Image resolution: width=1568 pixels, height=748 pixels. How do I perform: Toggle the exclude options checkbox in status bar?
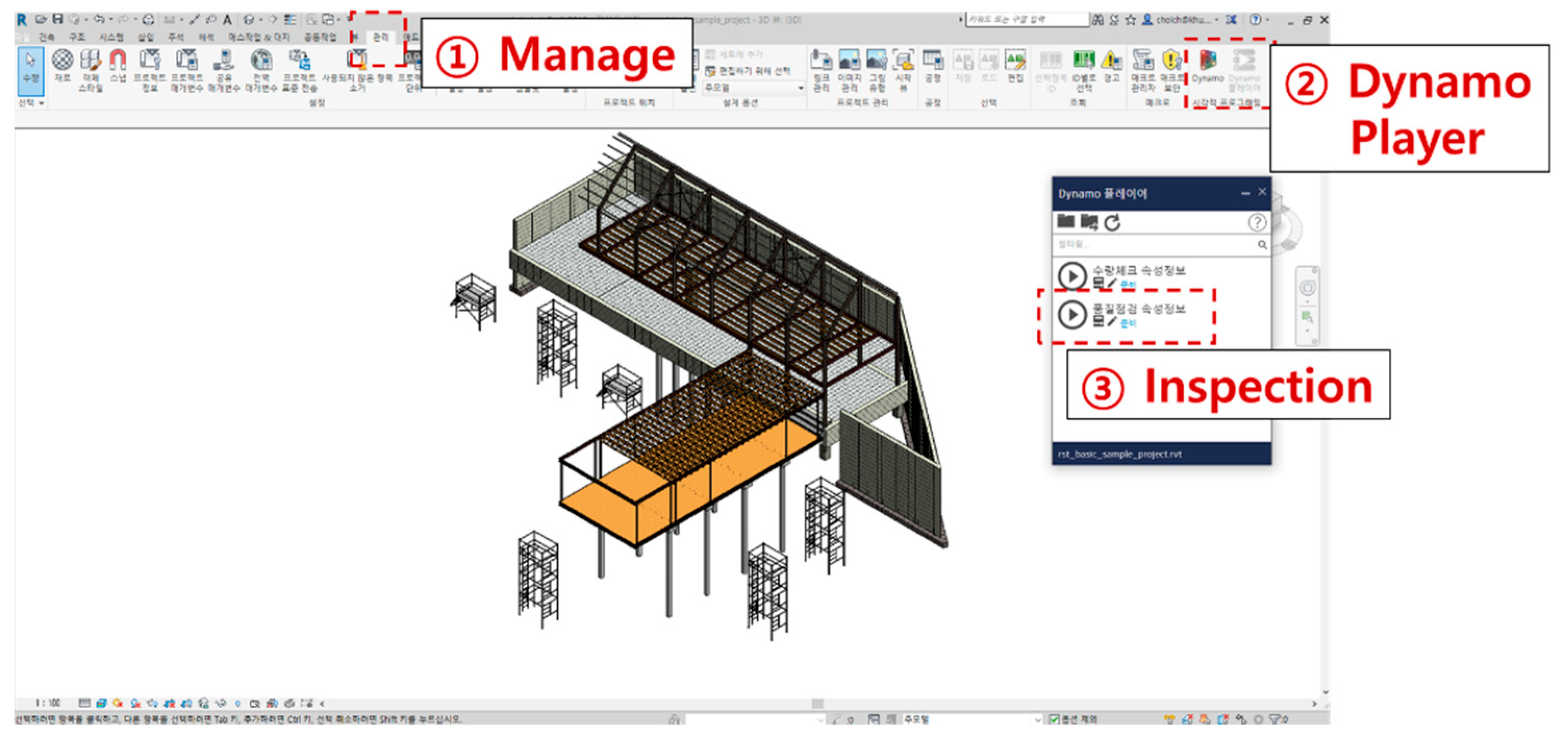click(x=1054, y=719)
